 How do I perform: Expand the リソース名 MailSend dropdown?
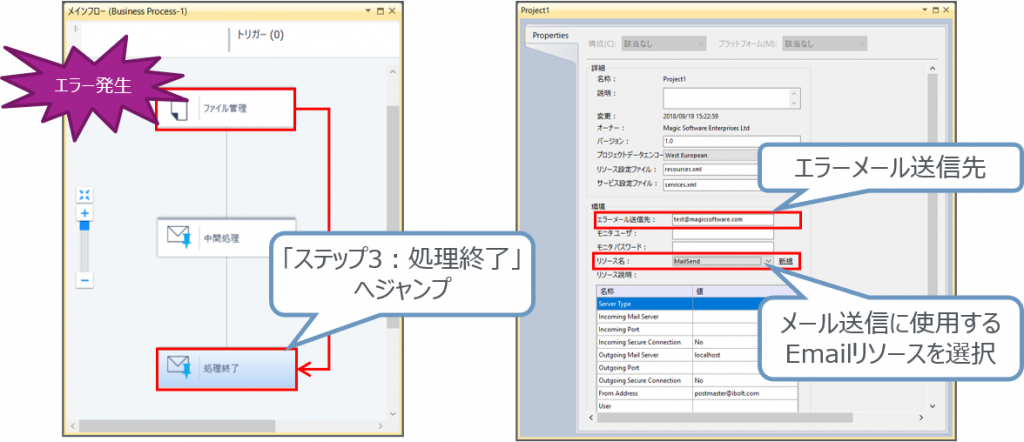769,260
